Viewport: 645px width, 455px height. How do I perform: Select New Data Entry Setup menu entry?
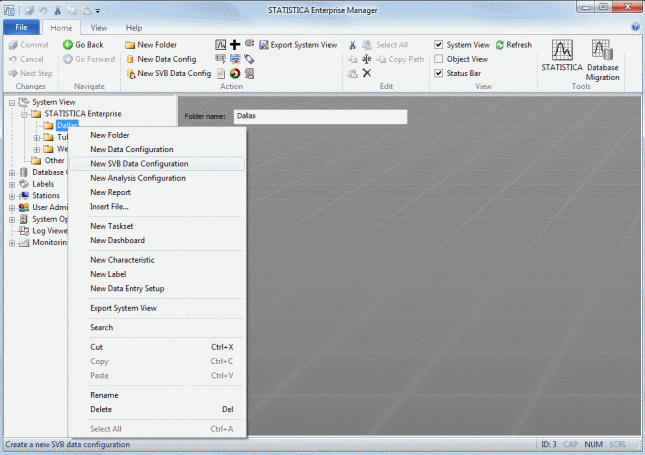[x=157, y=289]
